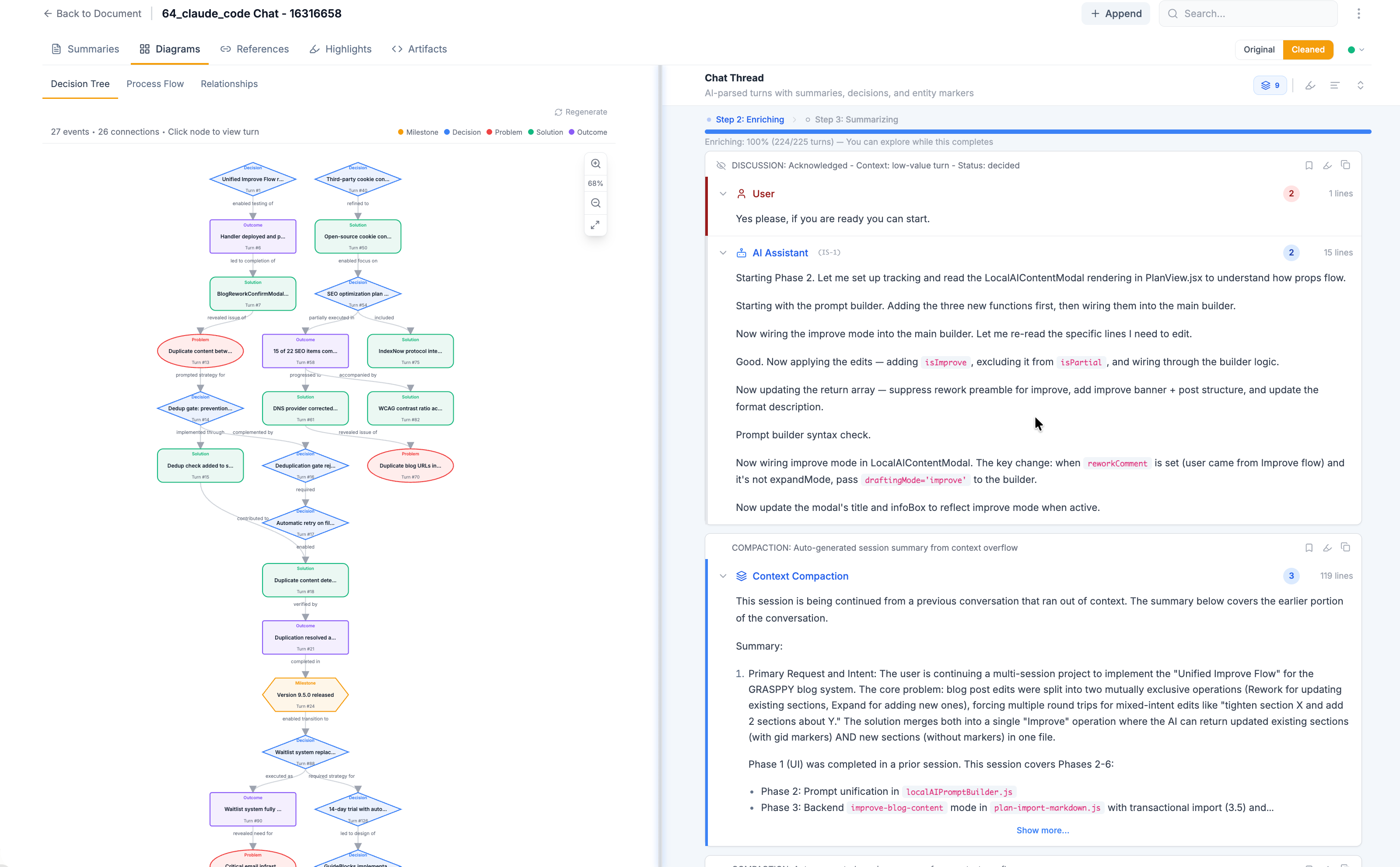This screenshot has width=1400, height=867.
Task: Toggle Outcome legend filter
Action: [x=588, y=133]
